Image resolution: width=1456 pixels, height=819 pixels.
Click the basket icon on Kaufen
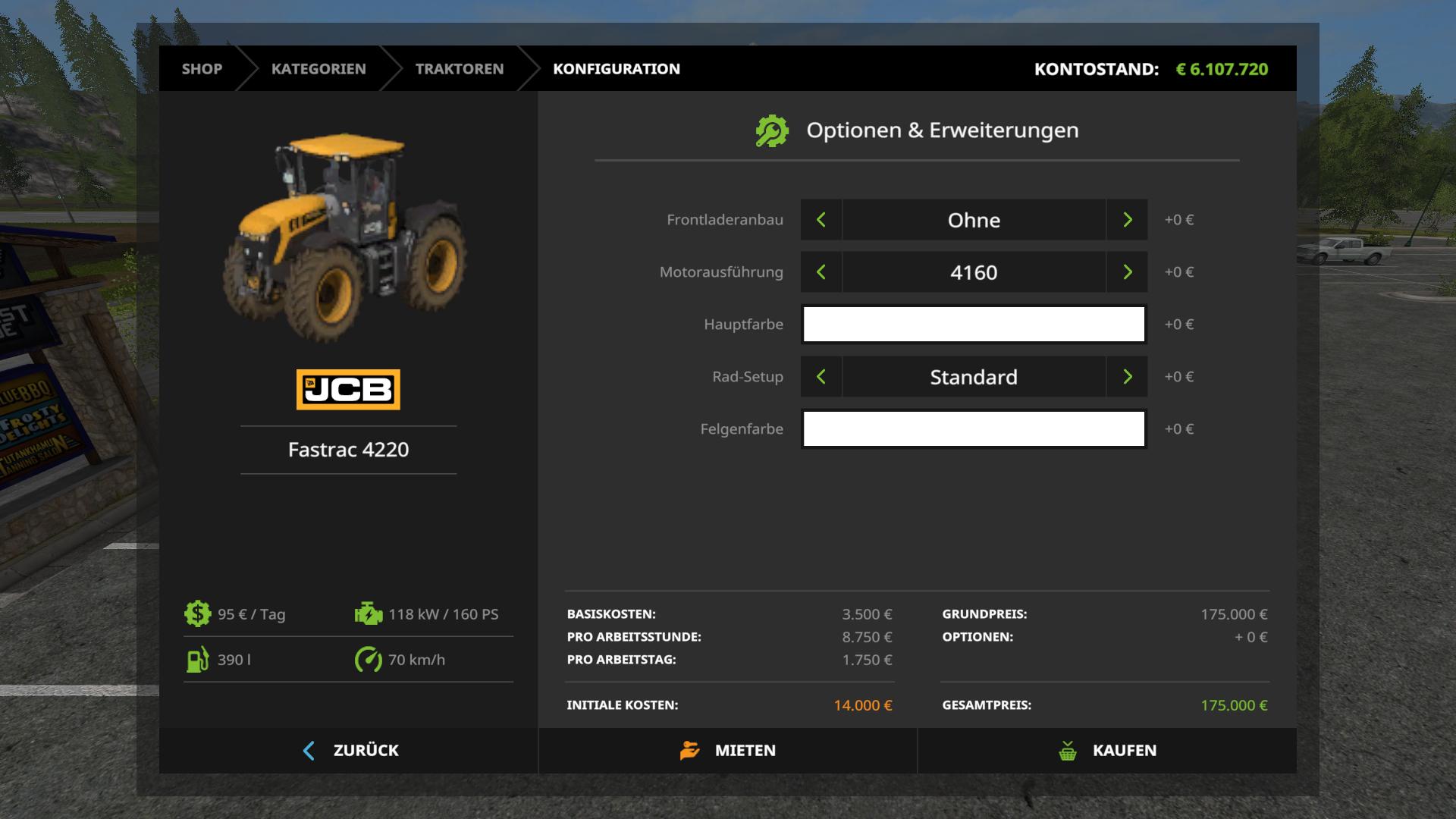(x=1068, y=751)
